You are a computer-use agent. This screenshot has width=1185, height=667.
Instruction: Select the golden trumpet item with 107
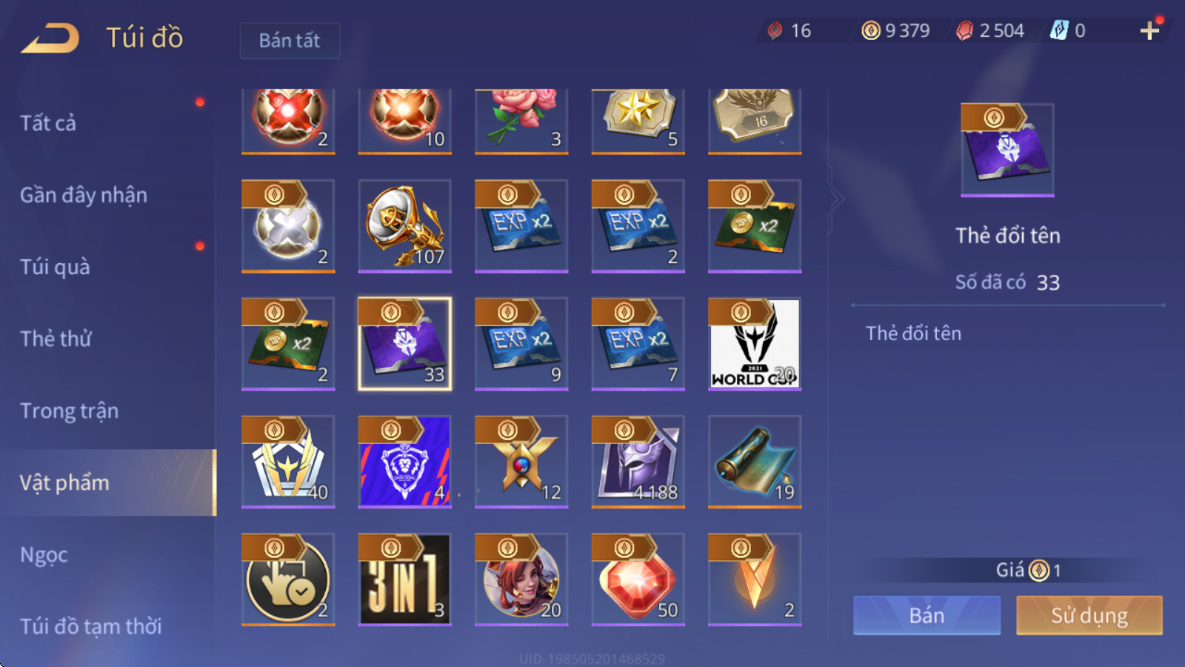[x=404, y=226]
